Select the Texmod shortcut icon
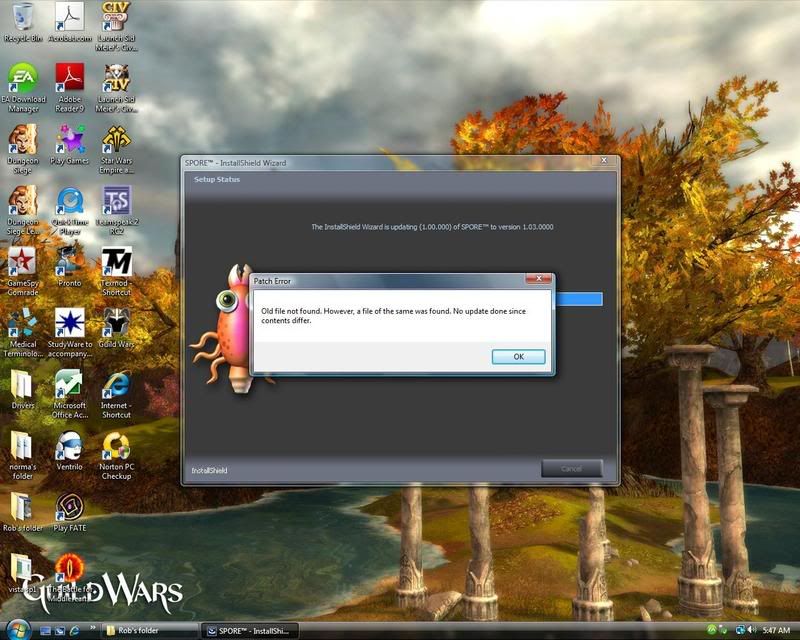The height and width of the screenshot is (640, 800). 116,272
